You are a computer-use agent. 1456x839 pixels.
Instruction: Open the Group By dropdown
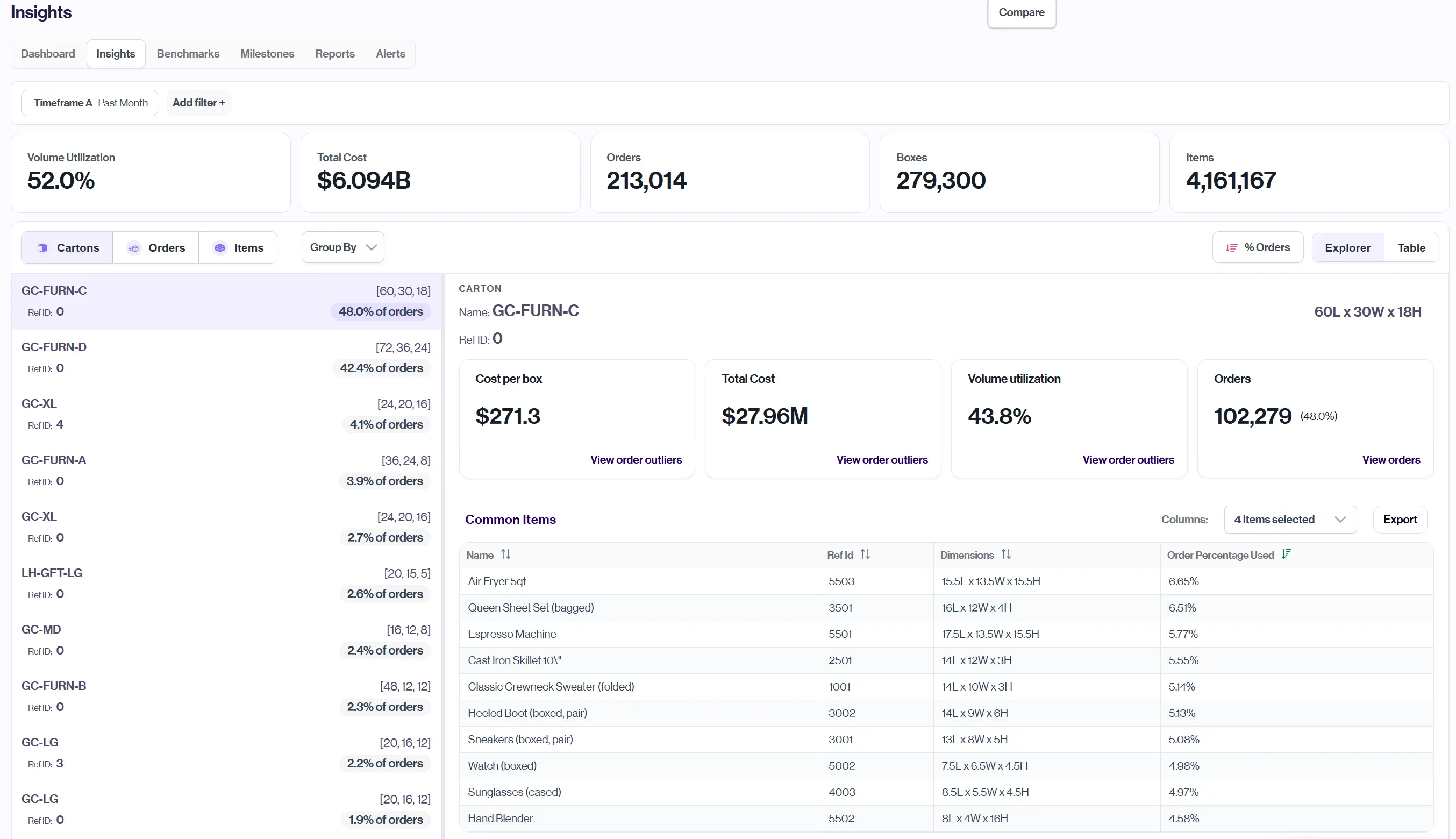pos(342,247)
